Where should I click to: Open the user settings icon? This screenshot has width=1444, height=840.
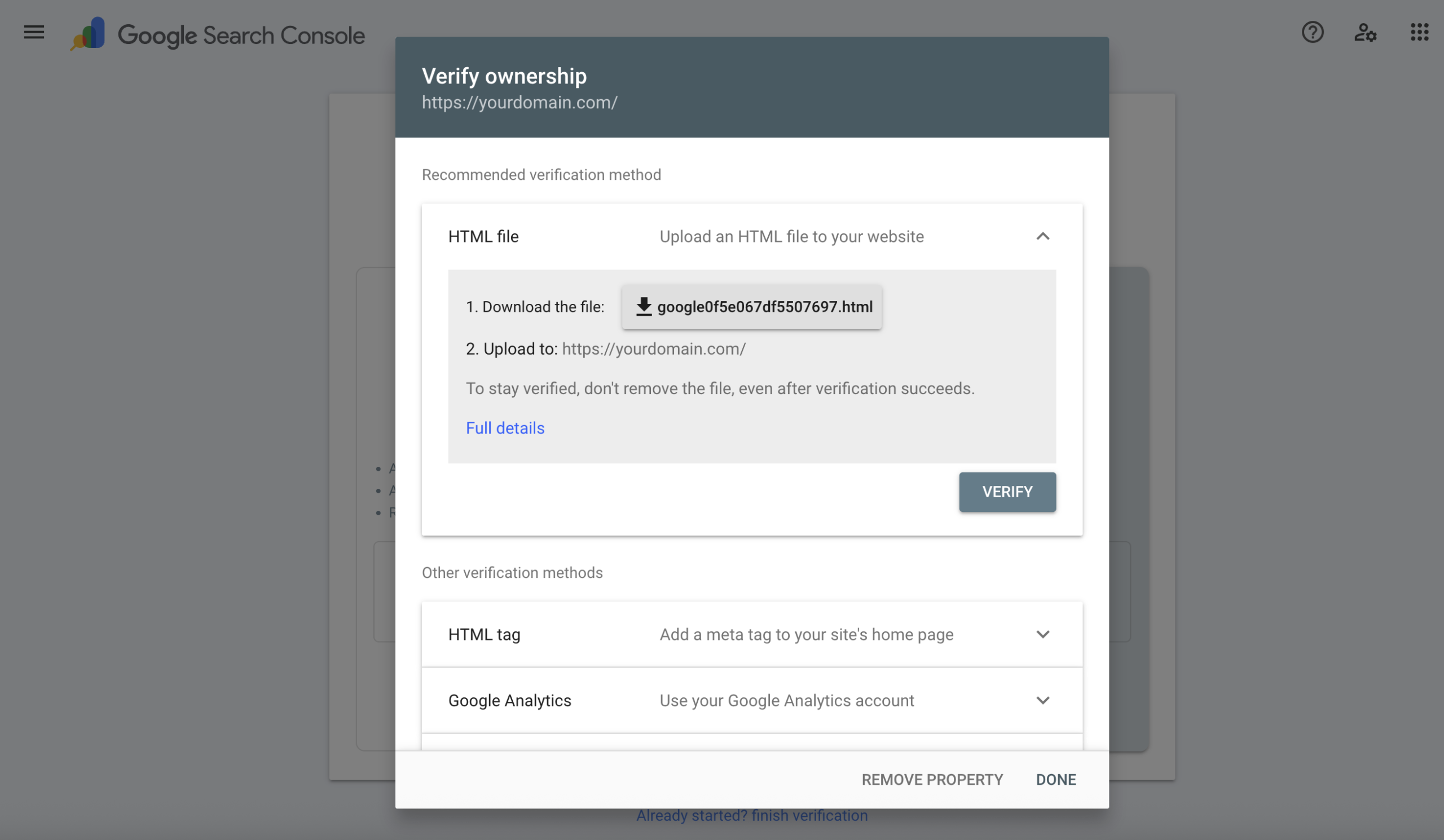(x=1365, y=33)
